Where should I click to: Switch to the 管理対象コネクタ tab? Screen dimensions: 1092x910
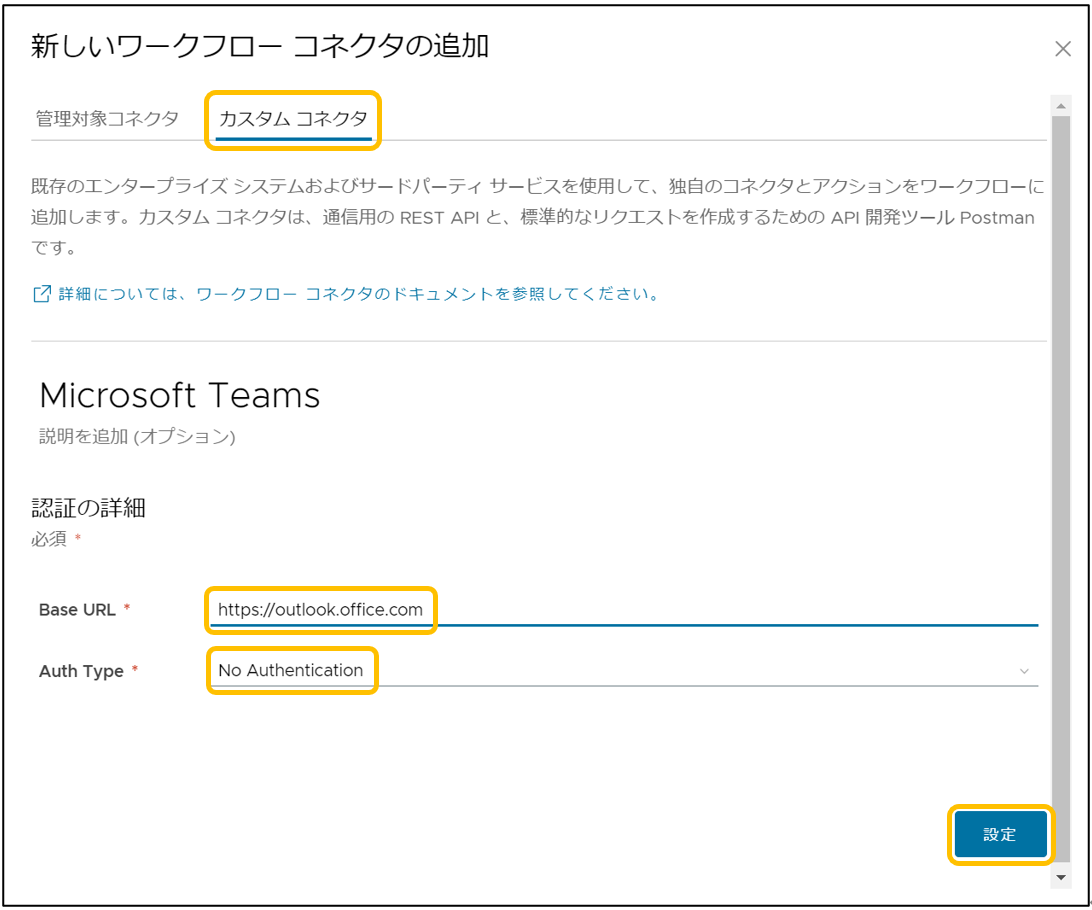coord(107,118)
